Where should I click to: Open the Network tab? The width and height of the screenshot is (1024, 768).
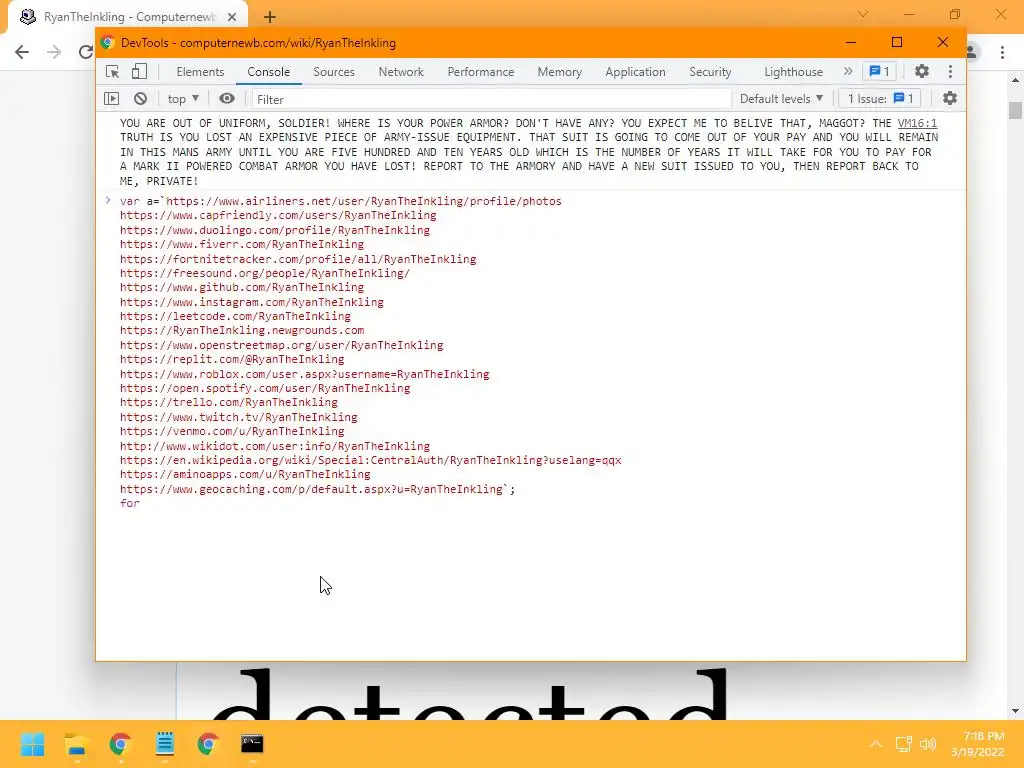coord(401,72)
